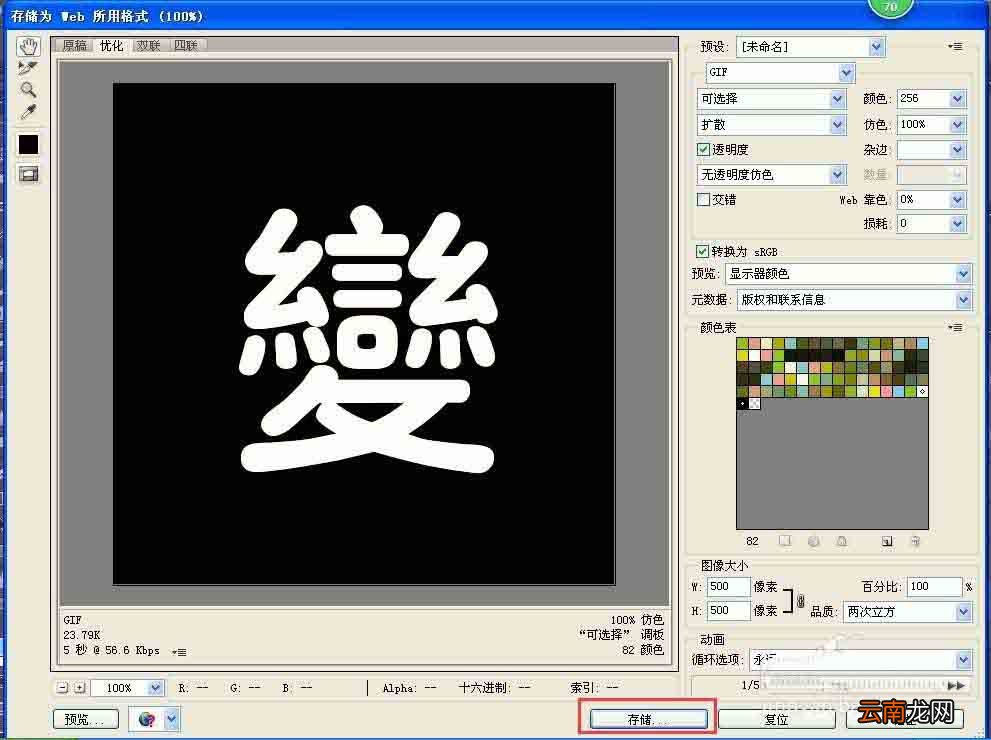
Task: Open the 品质 两次立方 dropdown
Action: tap(907, 612)
